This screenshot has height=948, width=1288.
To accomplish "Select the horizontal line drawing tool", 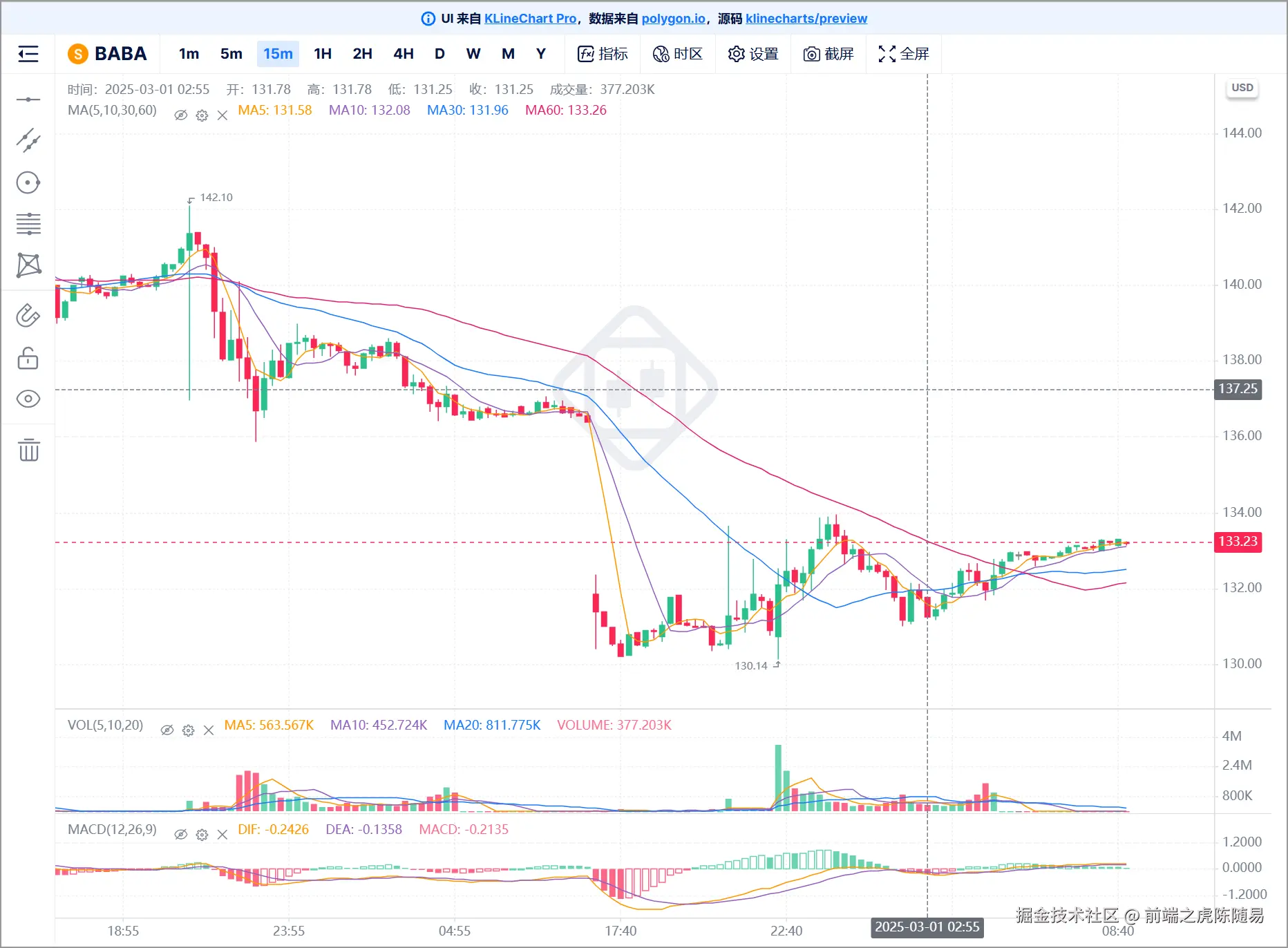I will pyautogui.click(x=28, y=99).
